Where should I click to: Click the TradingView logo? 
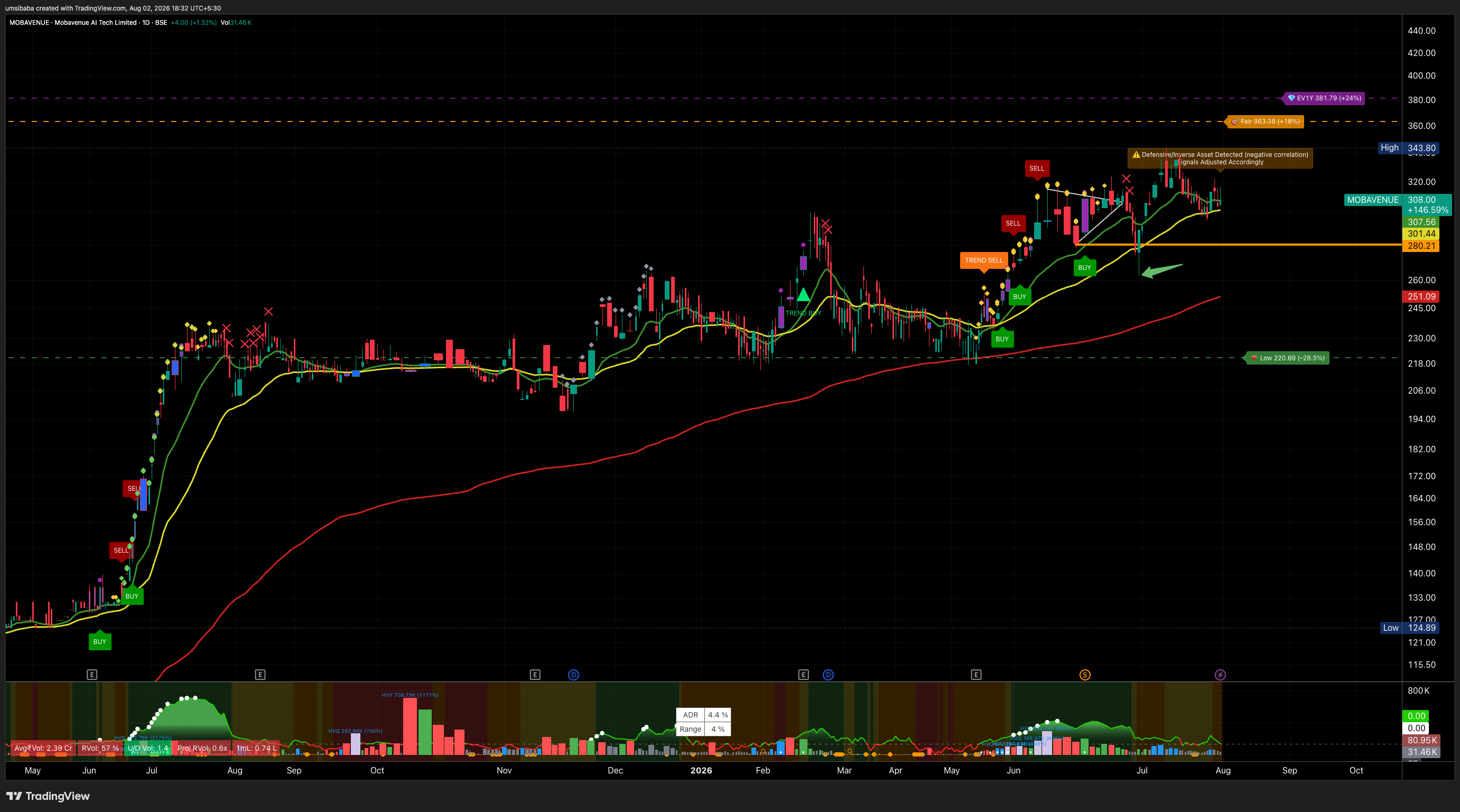[48, 796]
